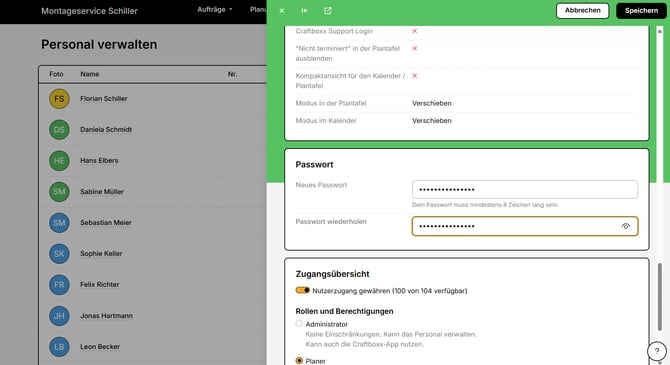670x365 pixels.
Task: Toggle Kompaktansicht für den Kalender red X
Action: tap(414, 76)
